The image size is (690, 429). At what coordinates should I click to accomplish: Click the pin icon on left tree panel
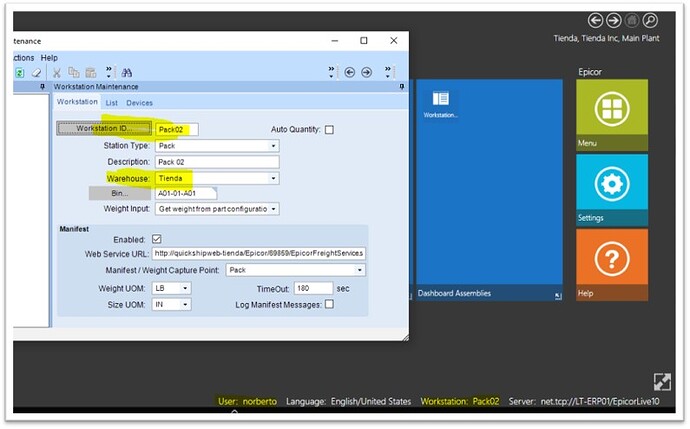tap(42, 87)
